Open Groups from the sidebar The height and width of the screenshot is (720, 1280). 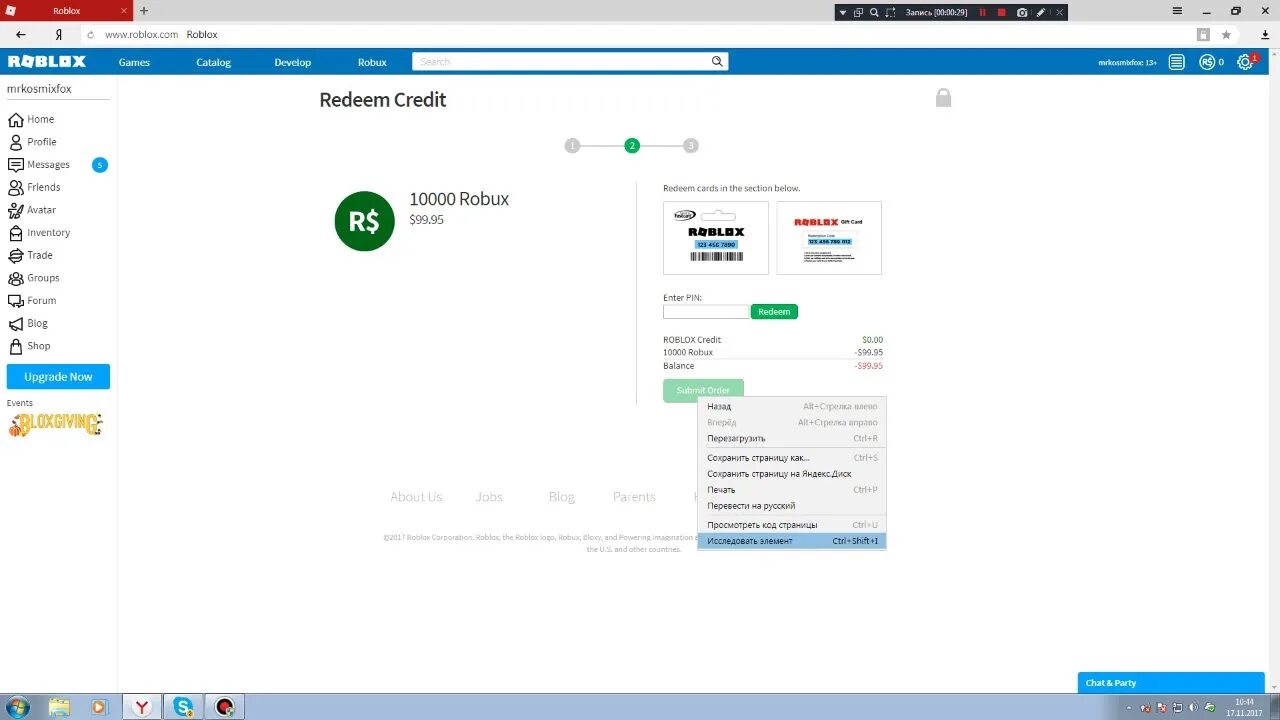(x=43, y=278)
